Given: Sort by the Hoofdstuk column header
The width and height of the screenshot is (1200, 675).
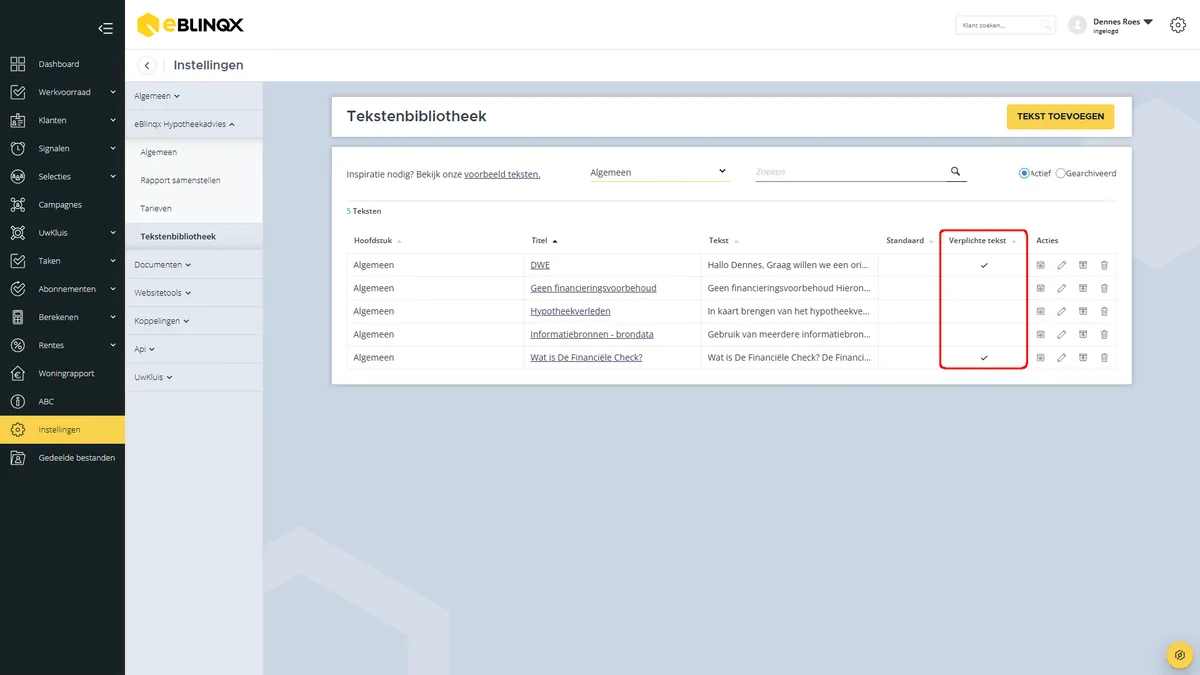Looking at the screenshot, I should [x=378, y=241].
